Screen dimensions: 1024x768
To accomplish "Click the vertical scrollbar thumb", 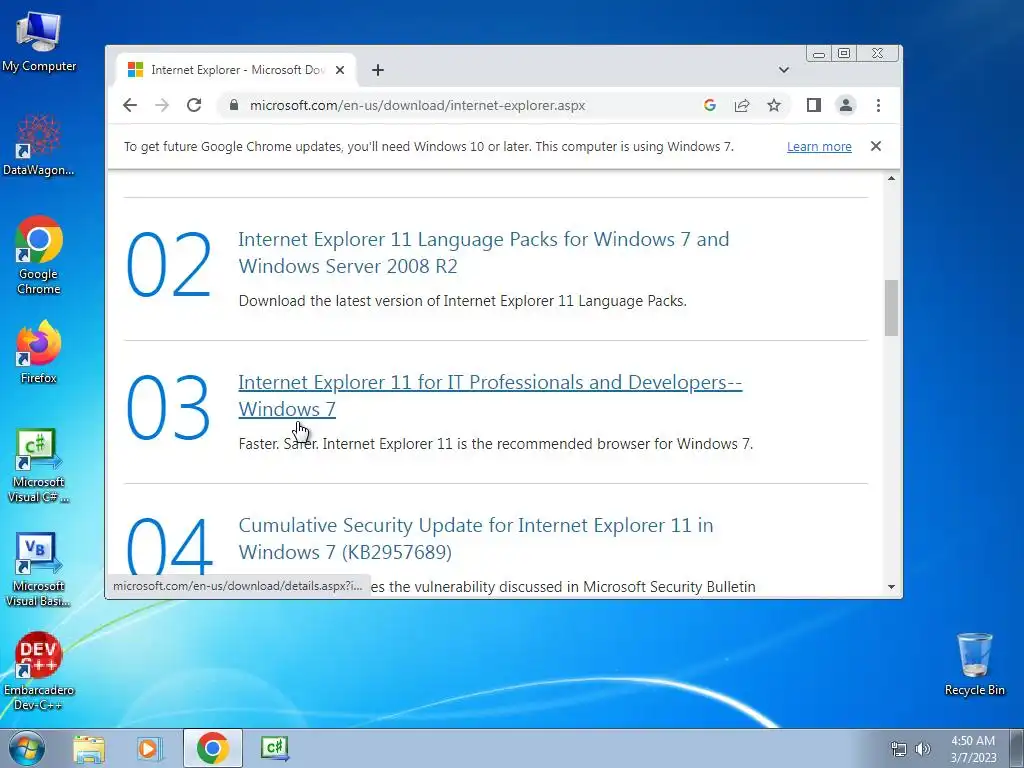I will click(891, 308).
